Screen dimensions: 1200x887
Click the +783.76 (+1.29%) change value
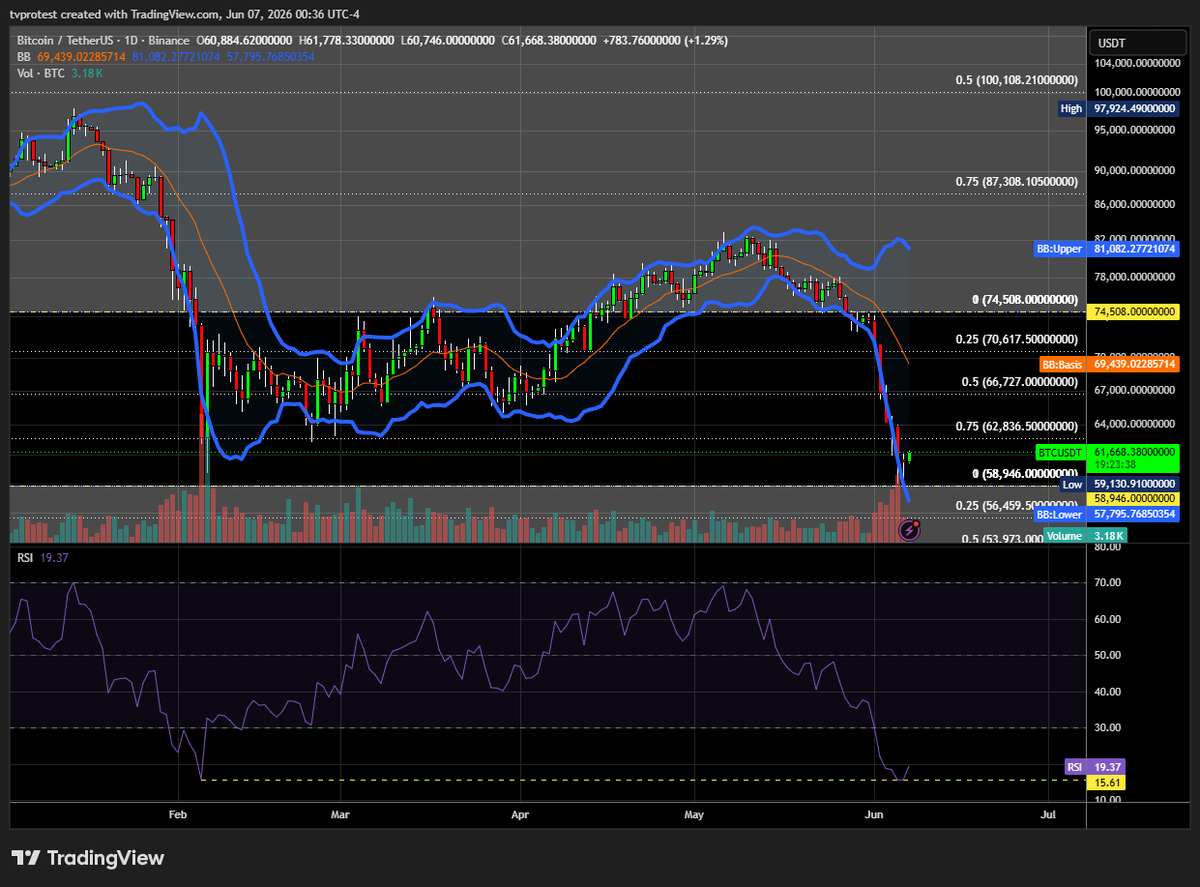(664, 41)
